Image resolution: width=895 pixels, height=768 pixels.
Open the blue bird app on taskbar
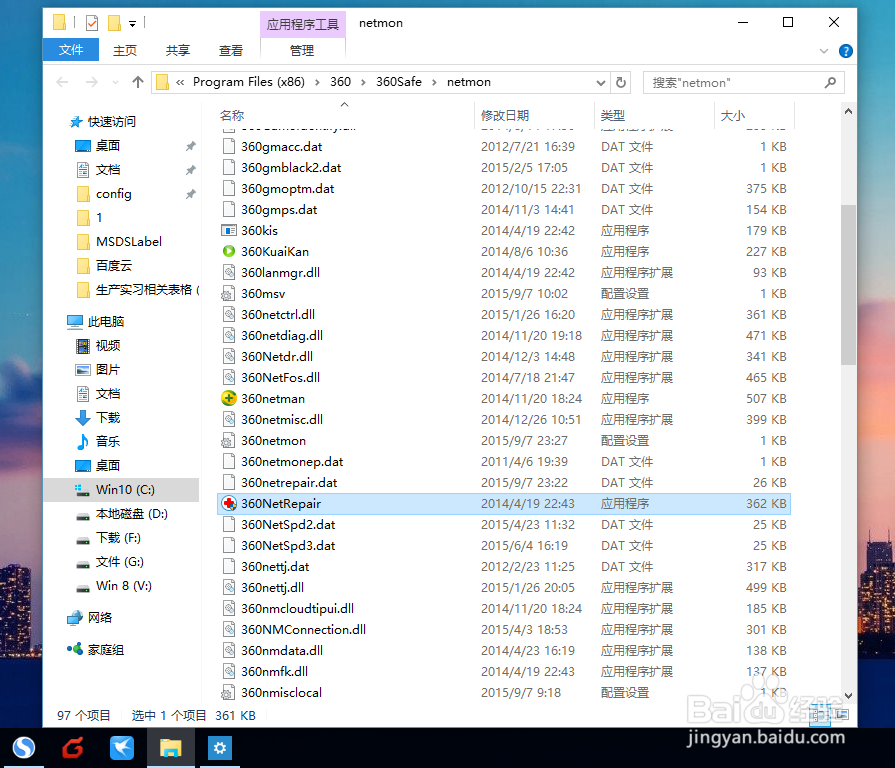122,747
